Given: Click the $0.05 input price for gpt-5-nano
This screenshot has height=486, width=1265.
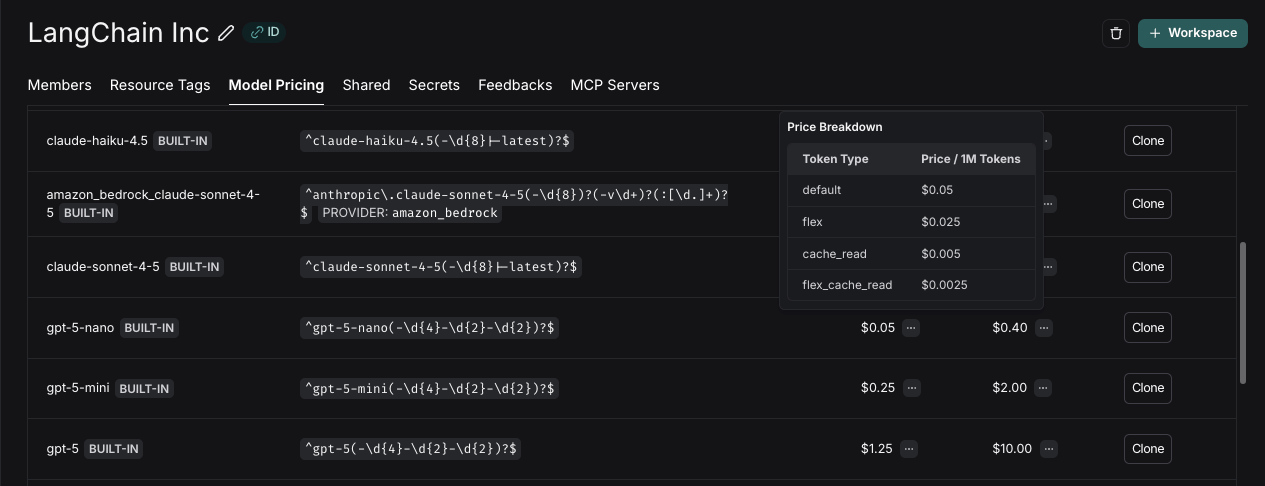Looking at the screenshot, I should click(x=878, y=328).
